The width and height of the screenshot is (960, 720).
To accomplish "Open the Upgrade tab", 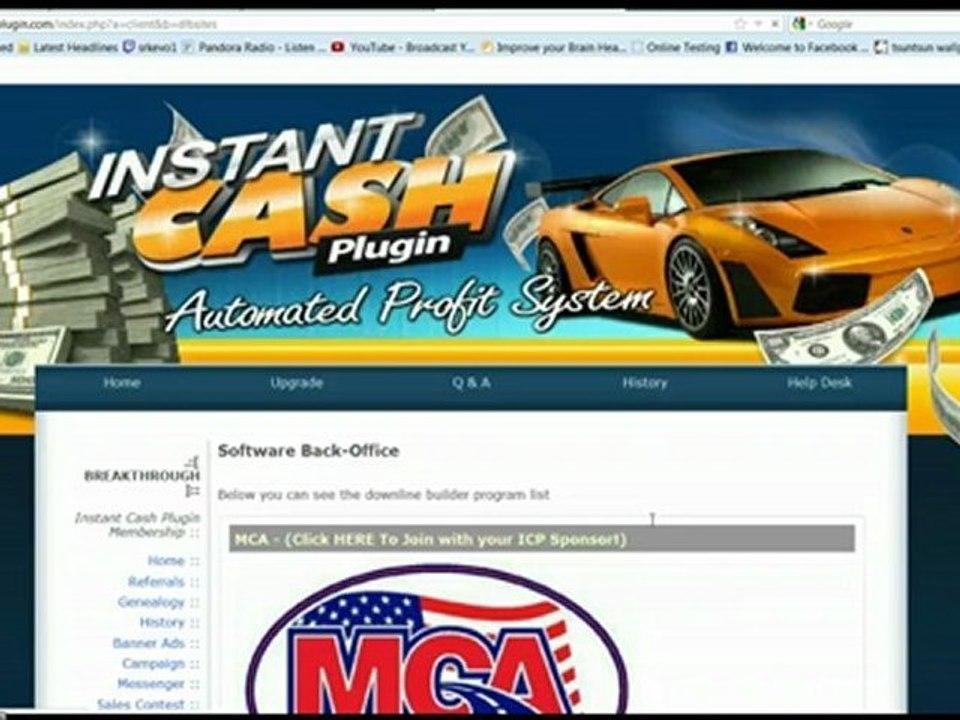I will pyautogui.click(x=296, y=383).
